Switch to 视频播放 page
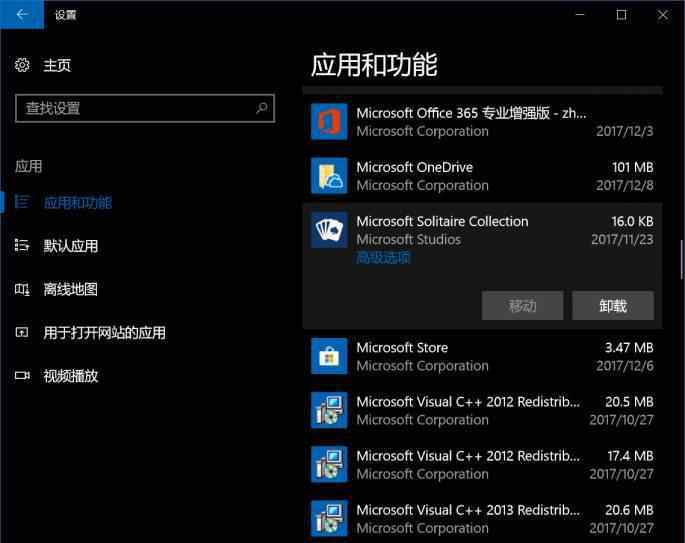685x543 pixels. 70,376
